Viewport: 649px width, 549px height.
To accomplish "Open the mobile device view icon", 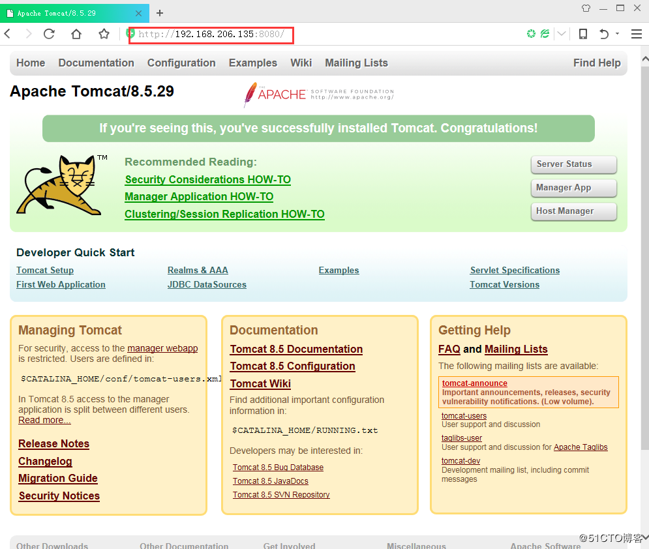I will [x=583, y=34].
